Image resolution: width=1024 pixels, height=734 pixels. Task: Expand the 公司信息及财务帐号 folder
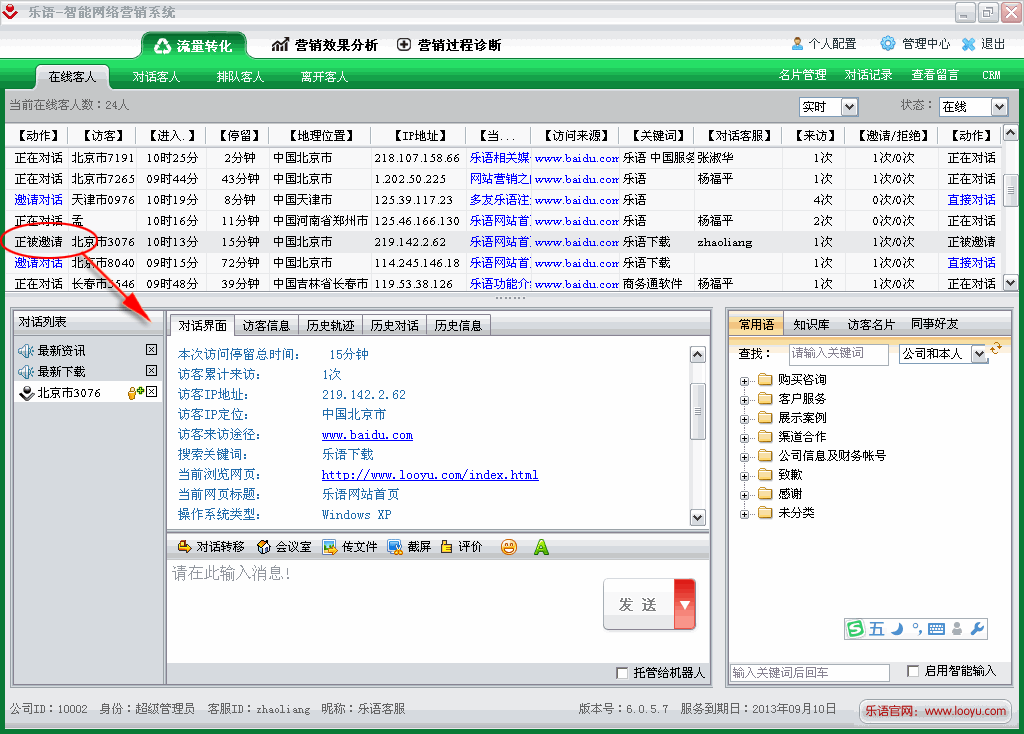(744, 456)
